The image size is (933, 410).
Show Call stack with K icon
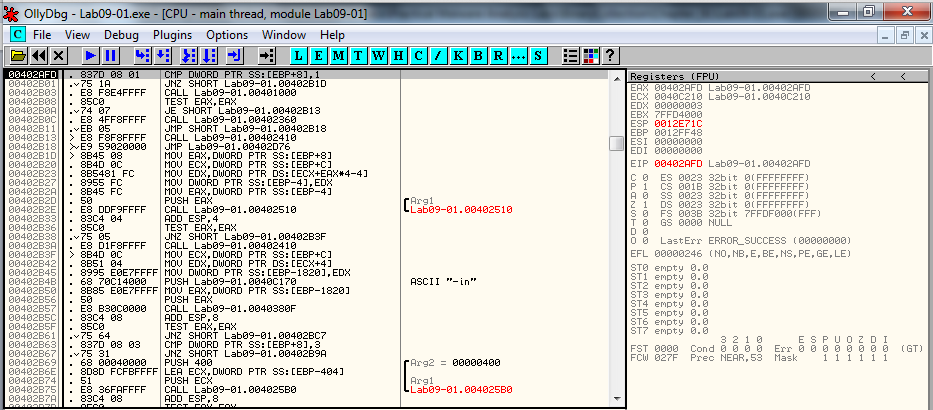[x=458, y=56]
